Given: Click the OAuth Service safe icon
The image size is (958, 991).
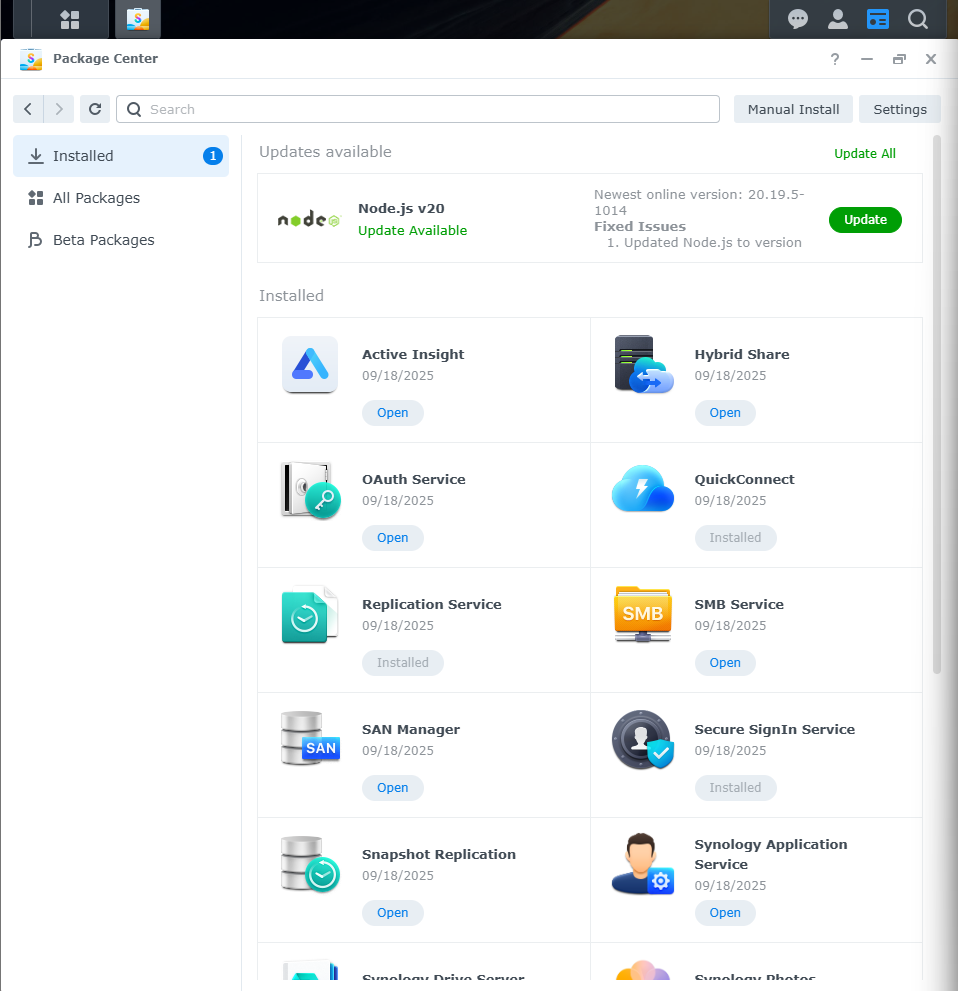Looking at the screenshot, I should [x=310, y=489].
